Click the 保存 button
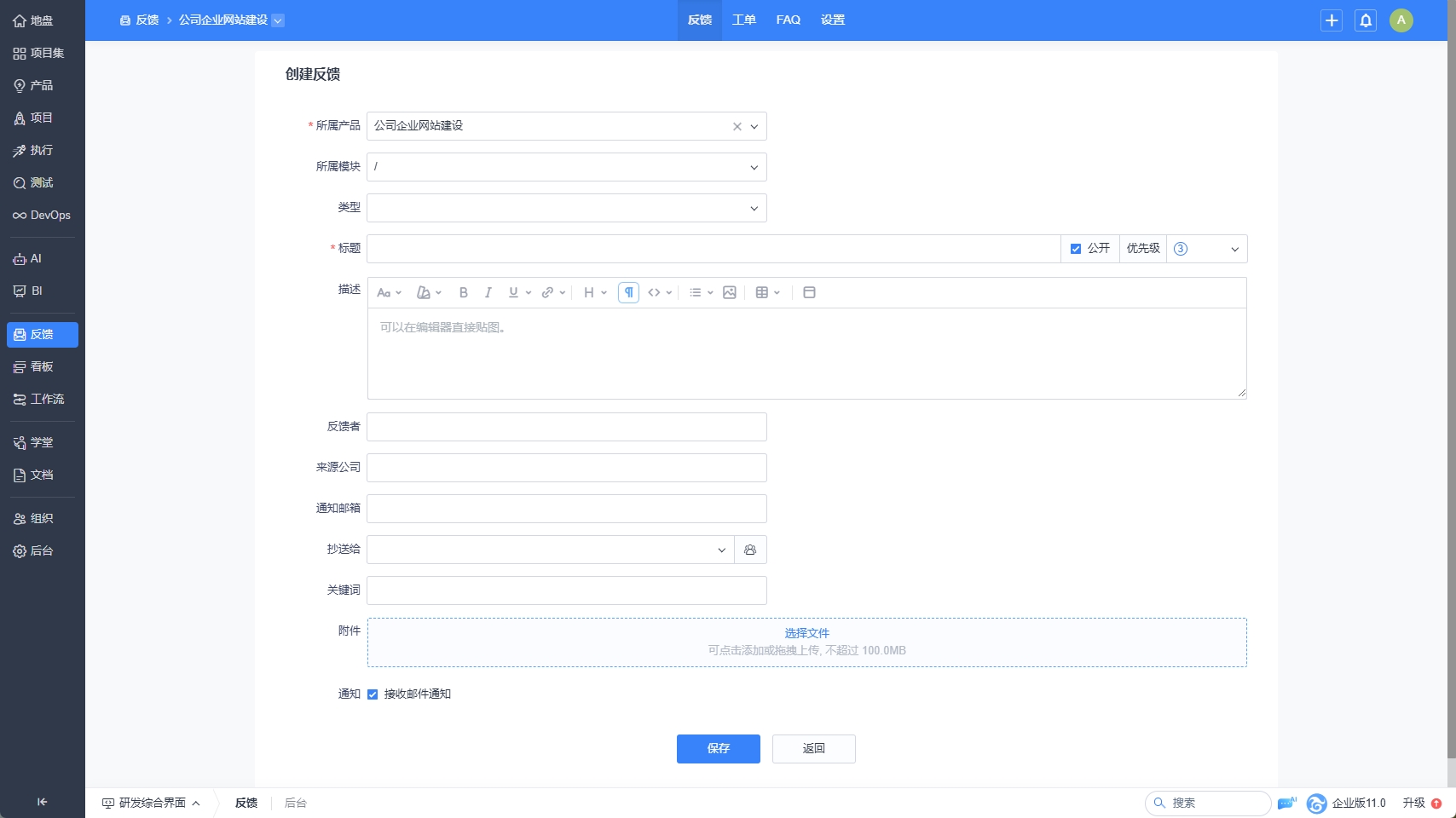This screenshot has height=818, width=1456. click(719, 749)
